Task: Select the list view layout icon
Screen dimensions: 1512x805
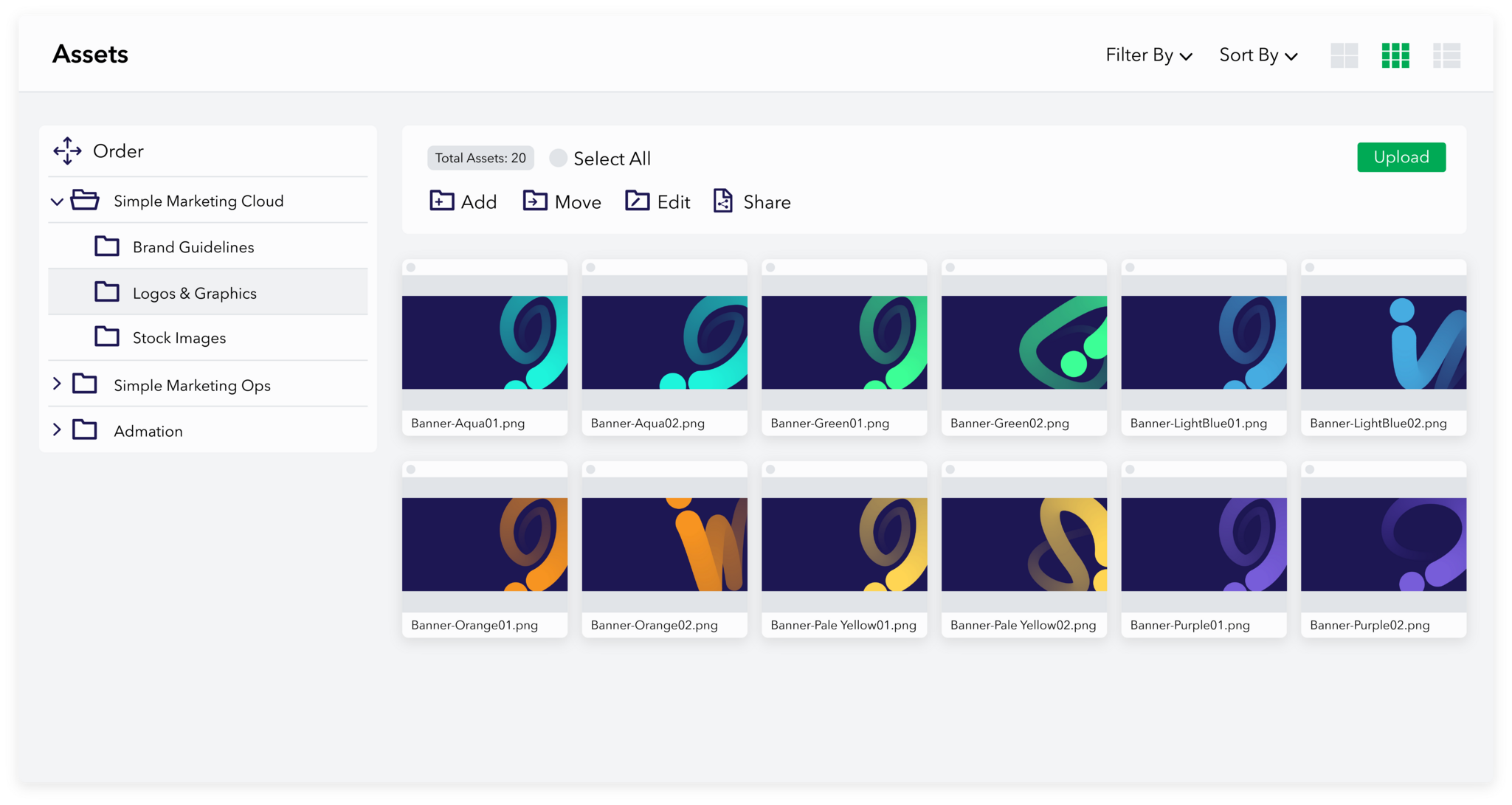Action: (1447, 55)
